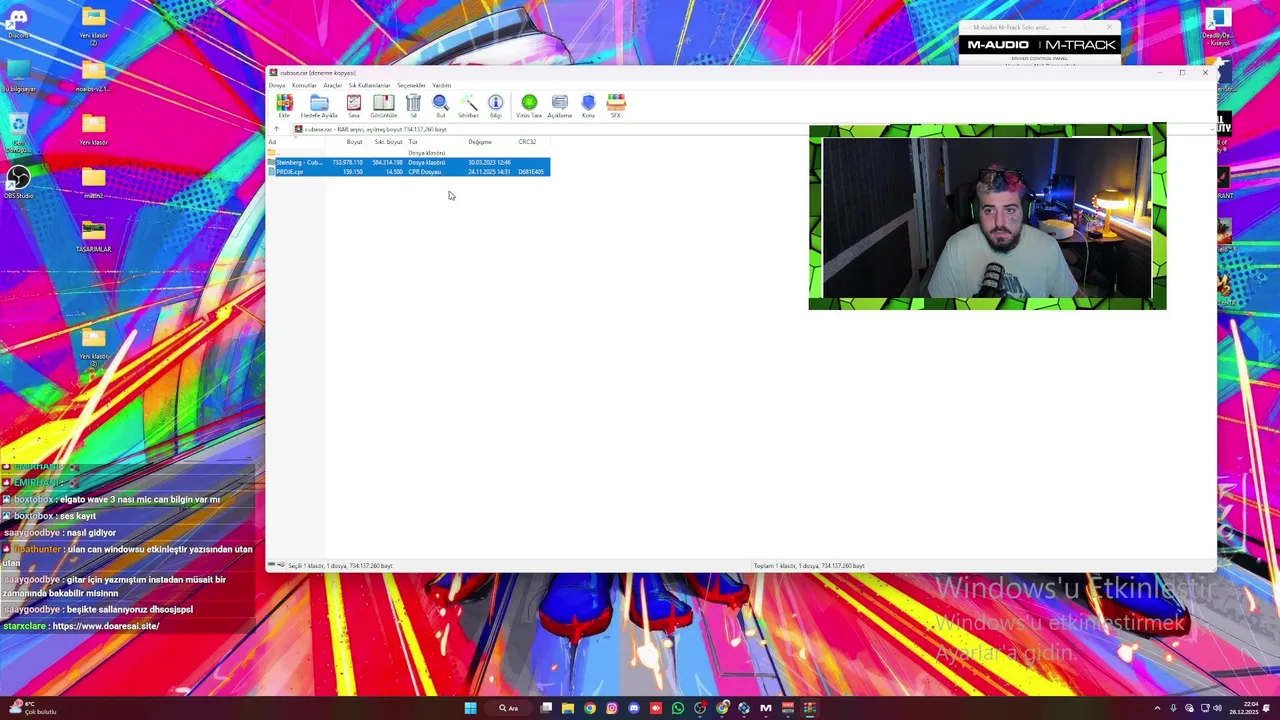Screen dimensions: 1280x720
Task: Click the D681E405 CRC32 value
Action: click(x=531, y=172)
